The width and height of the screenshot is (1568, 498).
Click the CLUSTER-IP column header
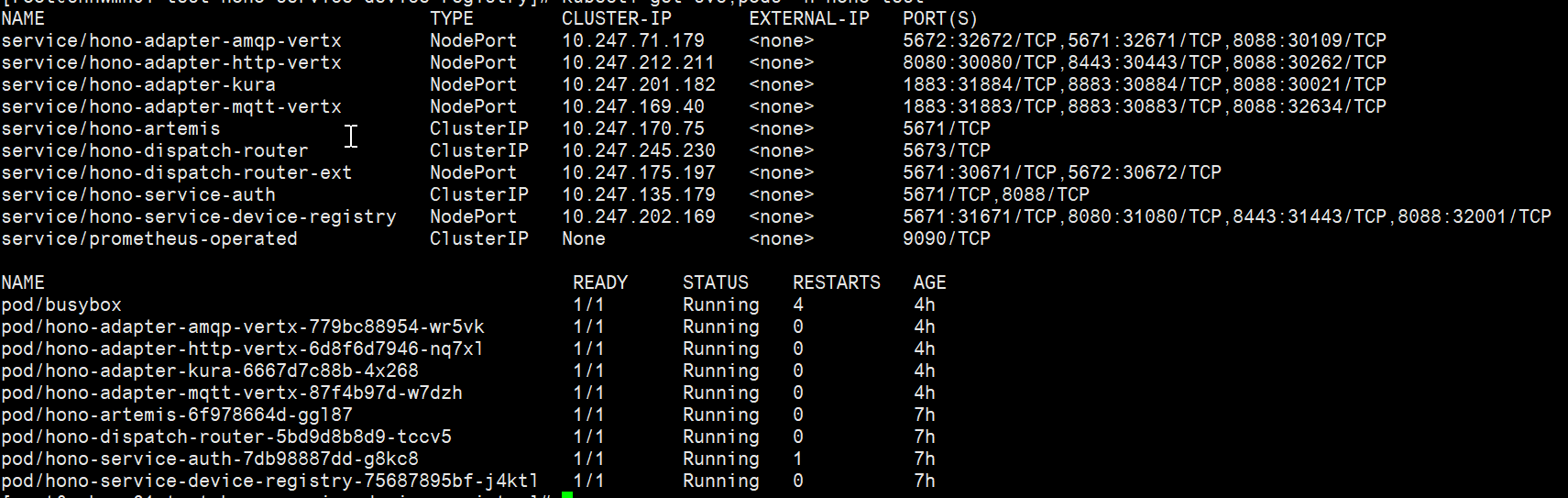tap(617, 19)
